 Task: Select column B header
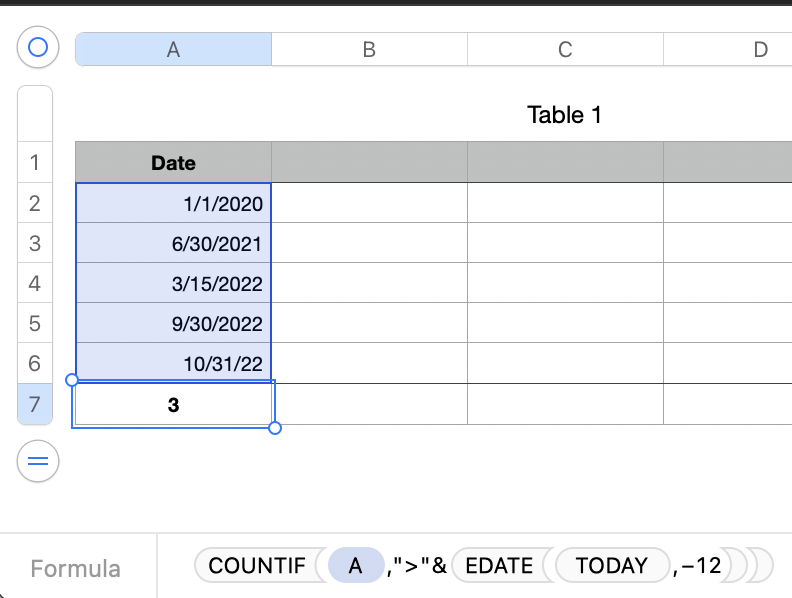[x=369, y=49]
